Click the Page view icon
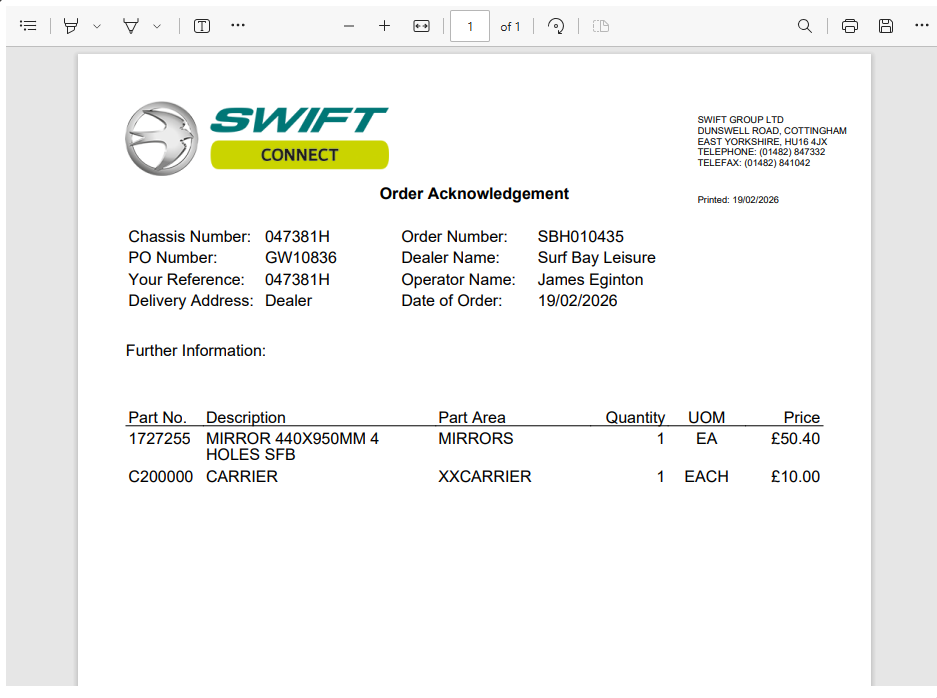This screenshot has width=937, height=698. tap(601, 26)
